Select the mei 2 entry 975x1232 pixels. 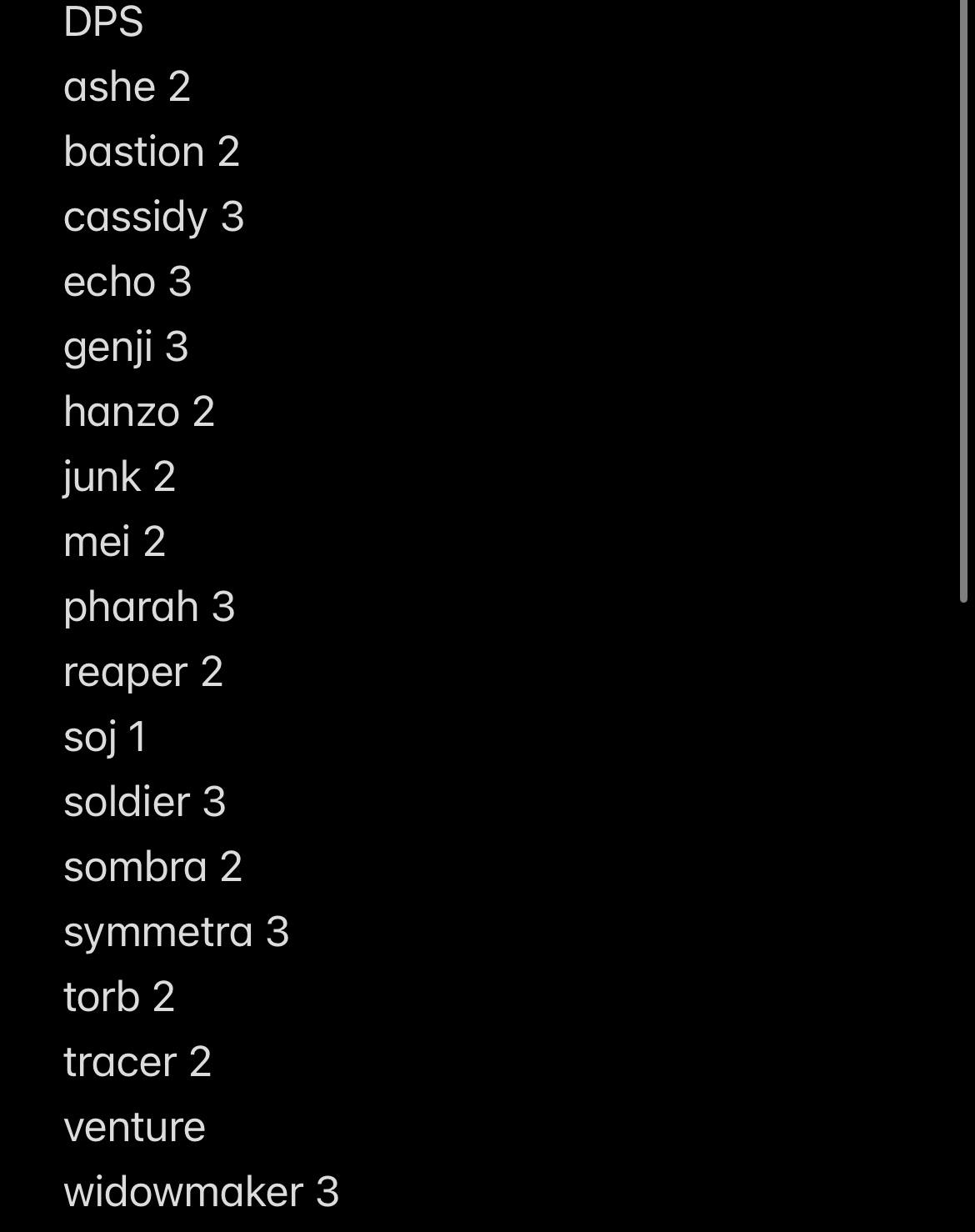pyautogui.click(x=114, y=542)
